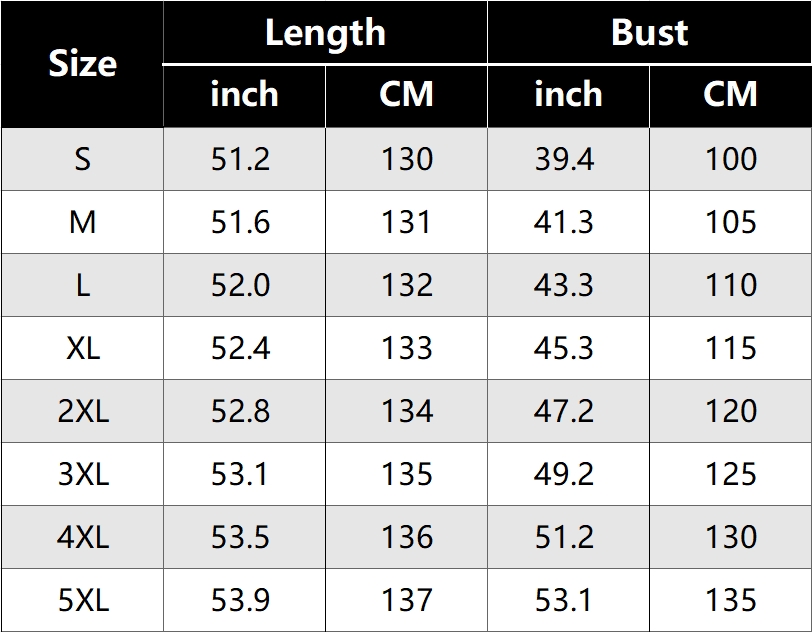Select the Bust header cell
812x632 pixels.
[649, 33]
